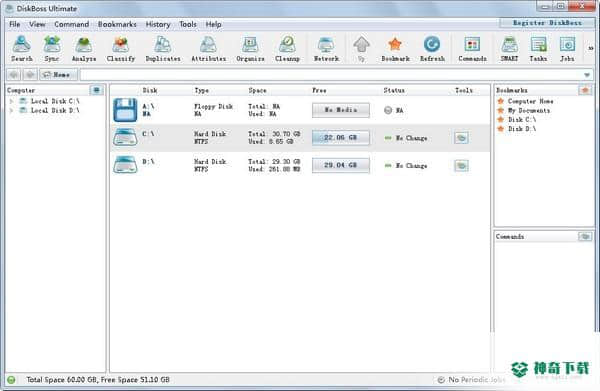
Task: Open the Commands toolbar item
Action: (472, 49)
